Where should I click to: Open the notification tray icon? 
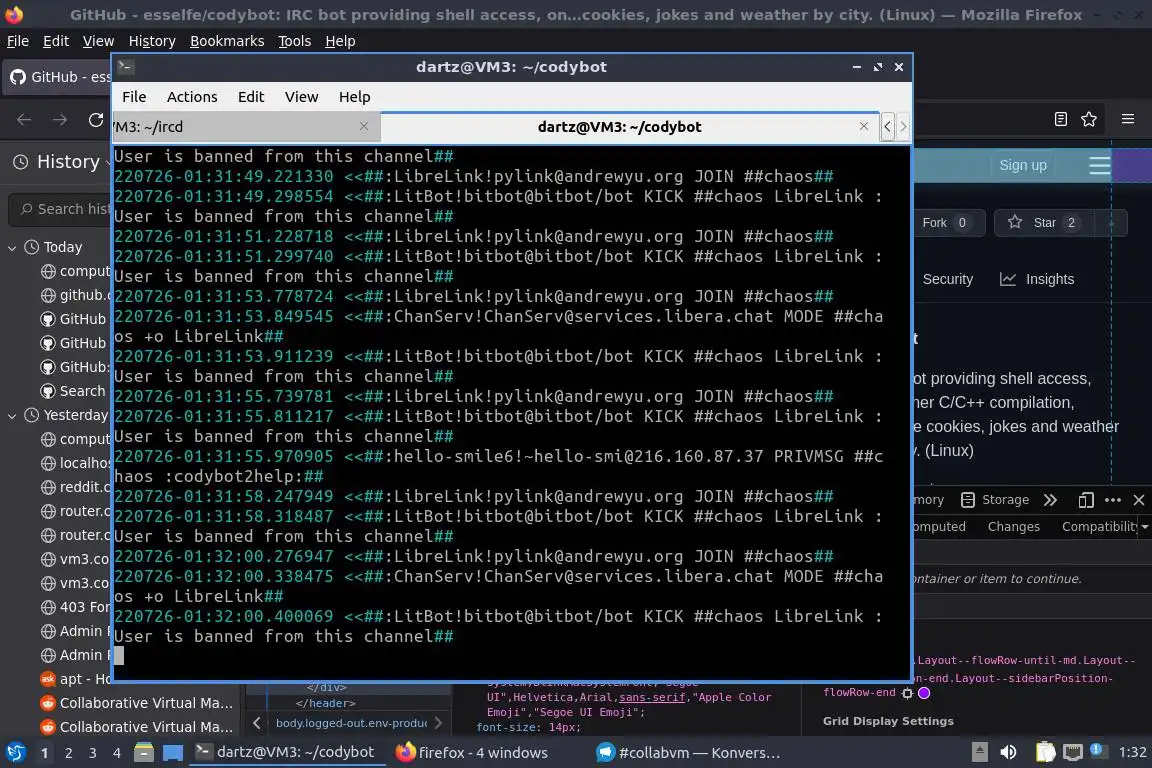[1096, 750]
